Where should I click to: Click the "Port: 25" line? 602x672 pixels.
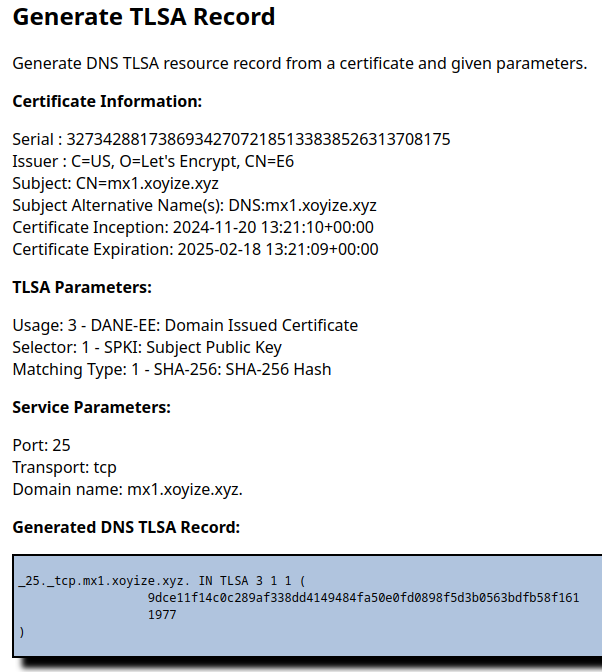click(41, 445)
